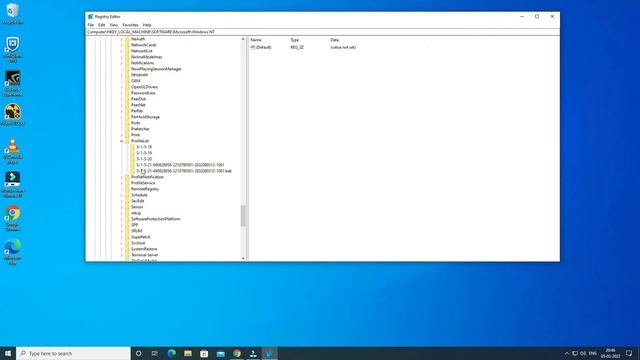Open File Explorer from the taskbar
Screen dimensions: 640x360
point(188,353)
